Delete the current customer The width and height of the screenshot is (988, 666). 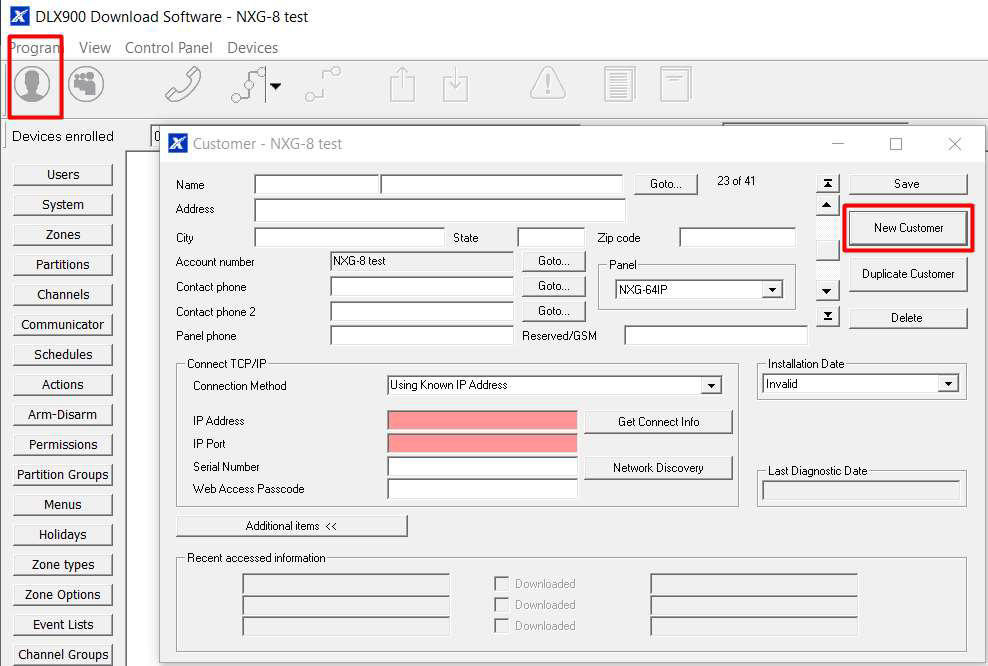tap(907, 318)
